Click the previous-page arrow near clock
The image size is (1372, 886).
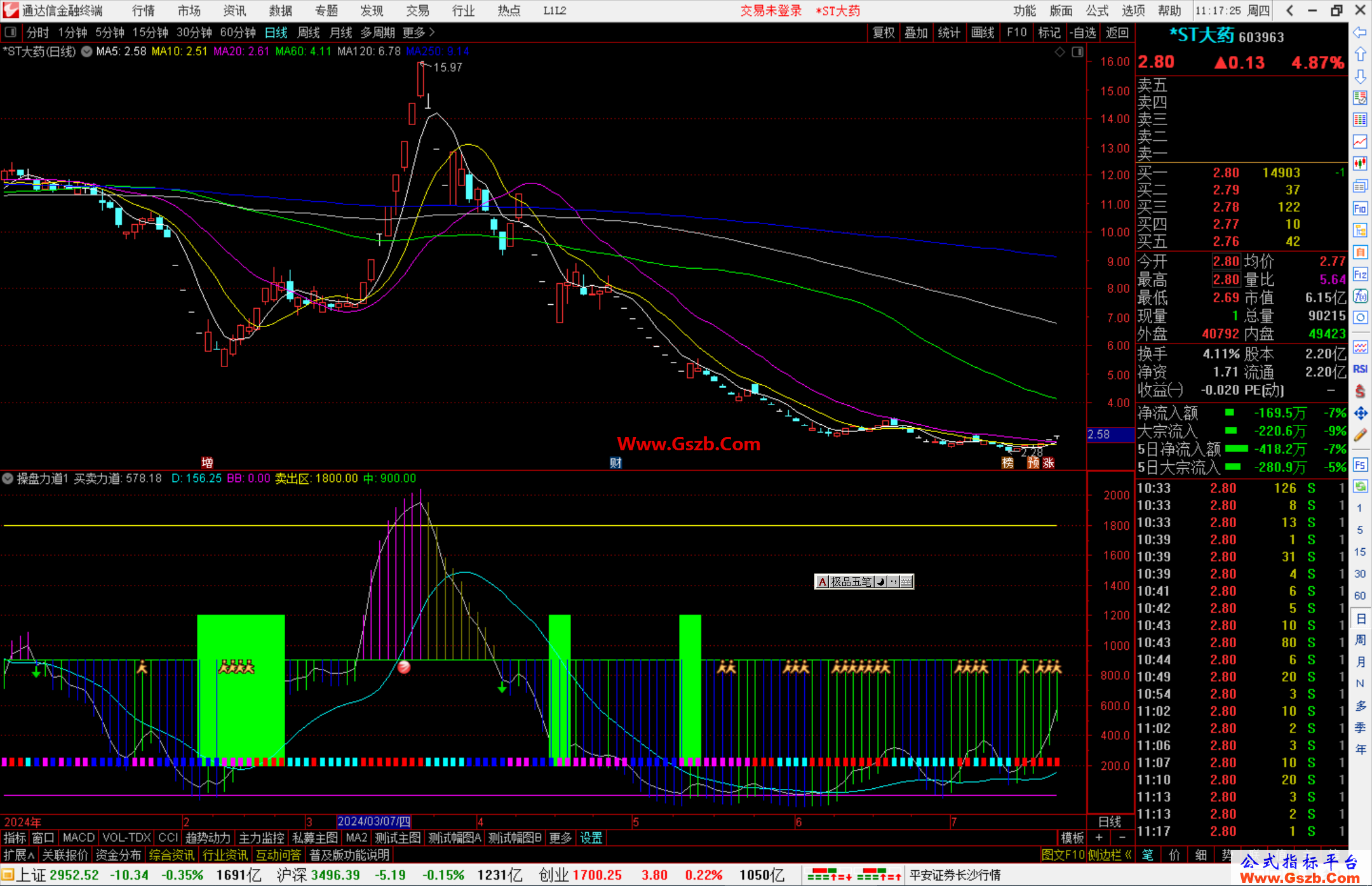tap(1289, 10)
